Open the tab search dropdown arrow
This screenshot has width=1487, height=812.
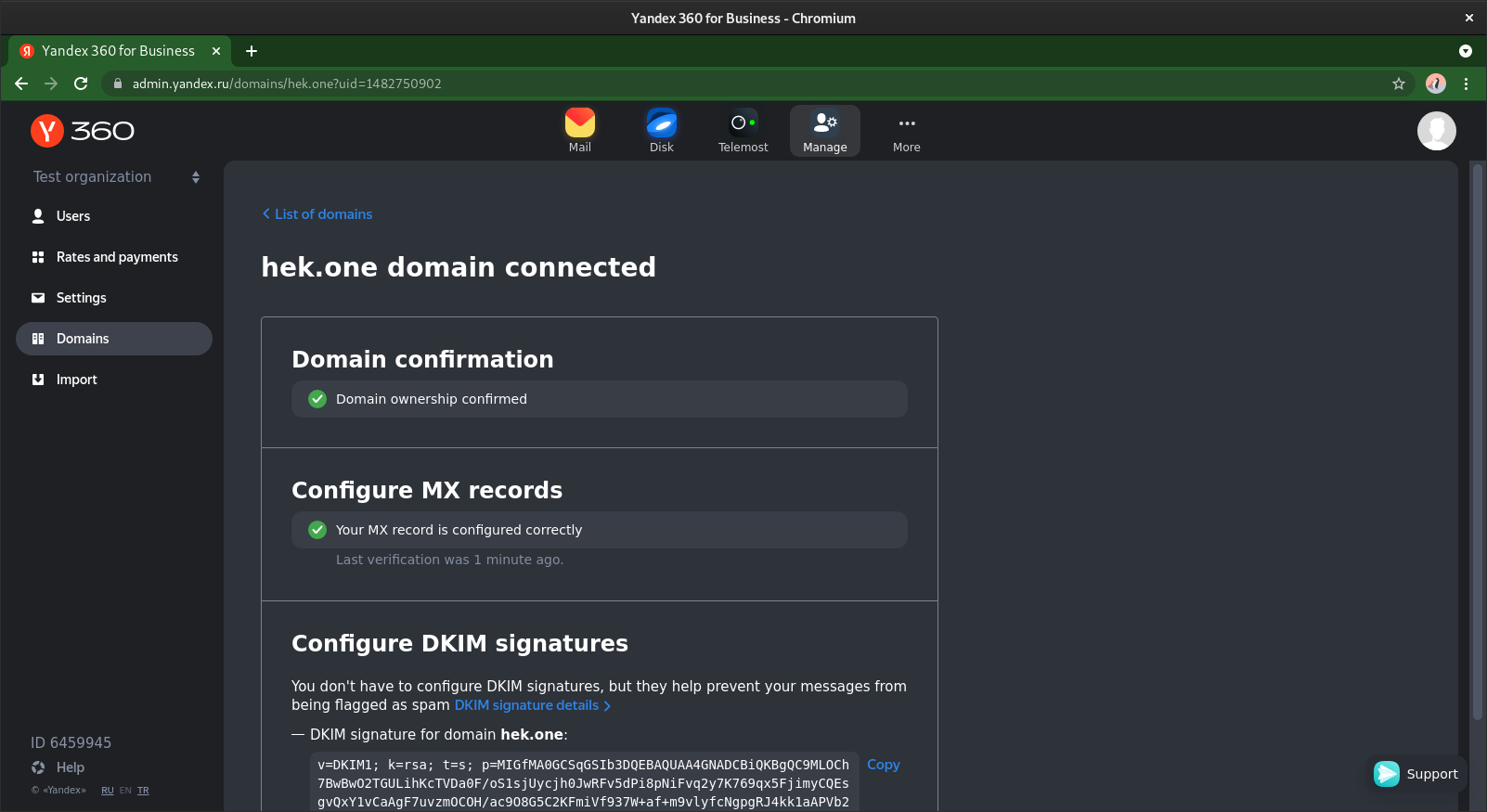(x=1466, y=51)
